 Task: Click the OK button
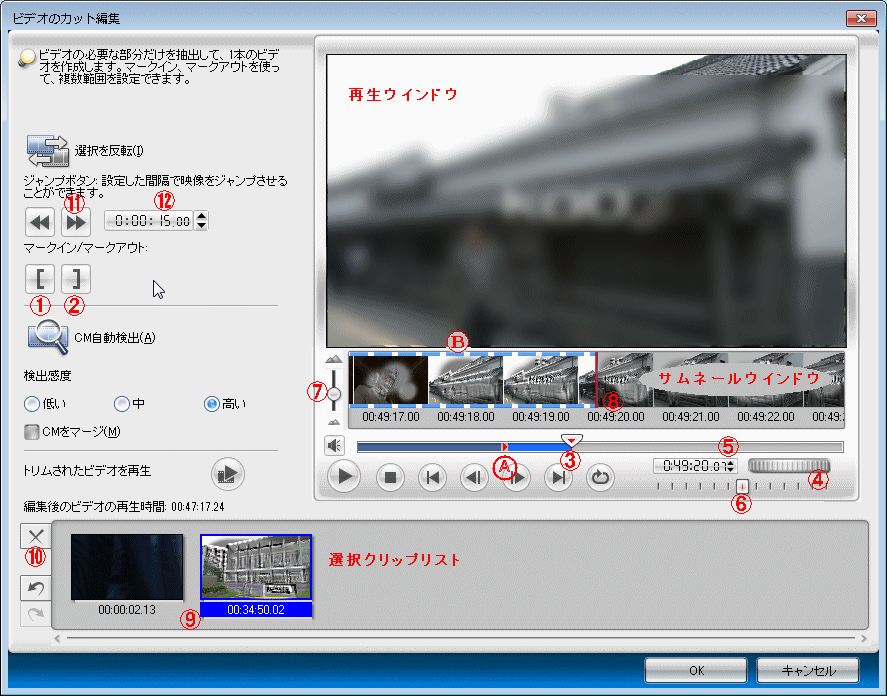pos(695,669)
